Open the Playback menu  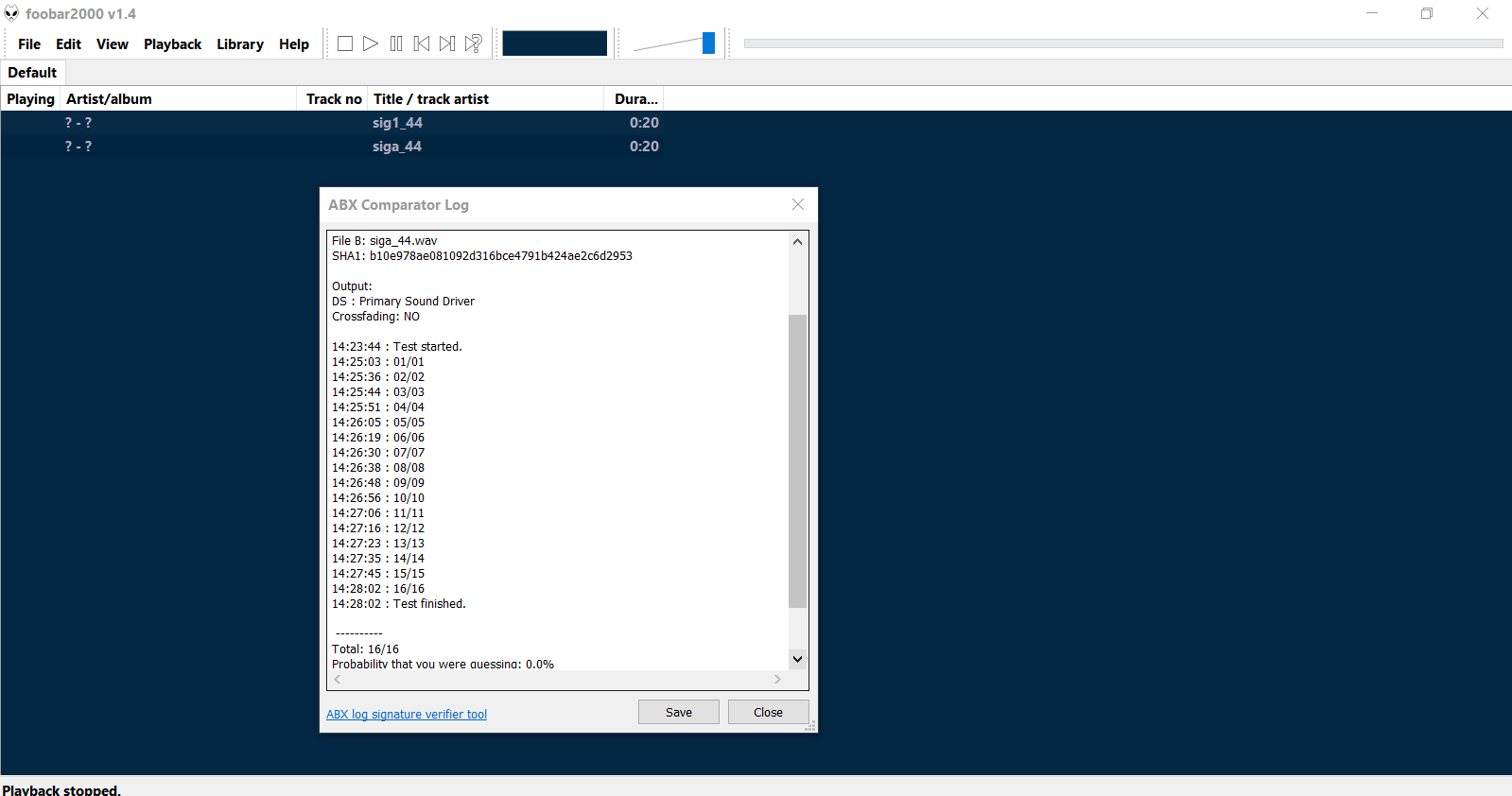pyautogui.click(x=172, y=44)
